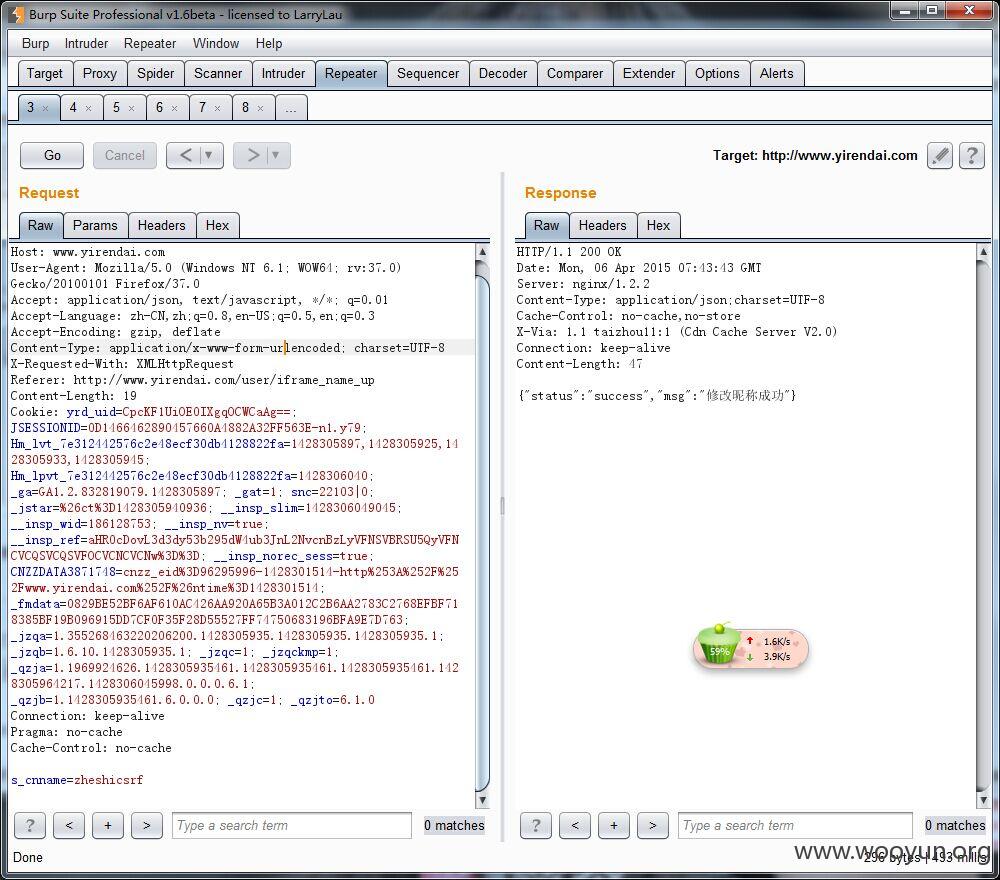Switch to the Spider tab
The width and height of the screenshot is (1000, 880).
pyautogui.click(x=156, y=73)
